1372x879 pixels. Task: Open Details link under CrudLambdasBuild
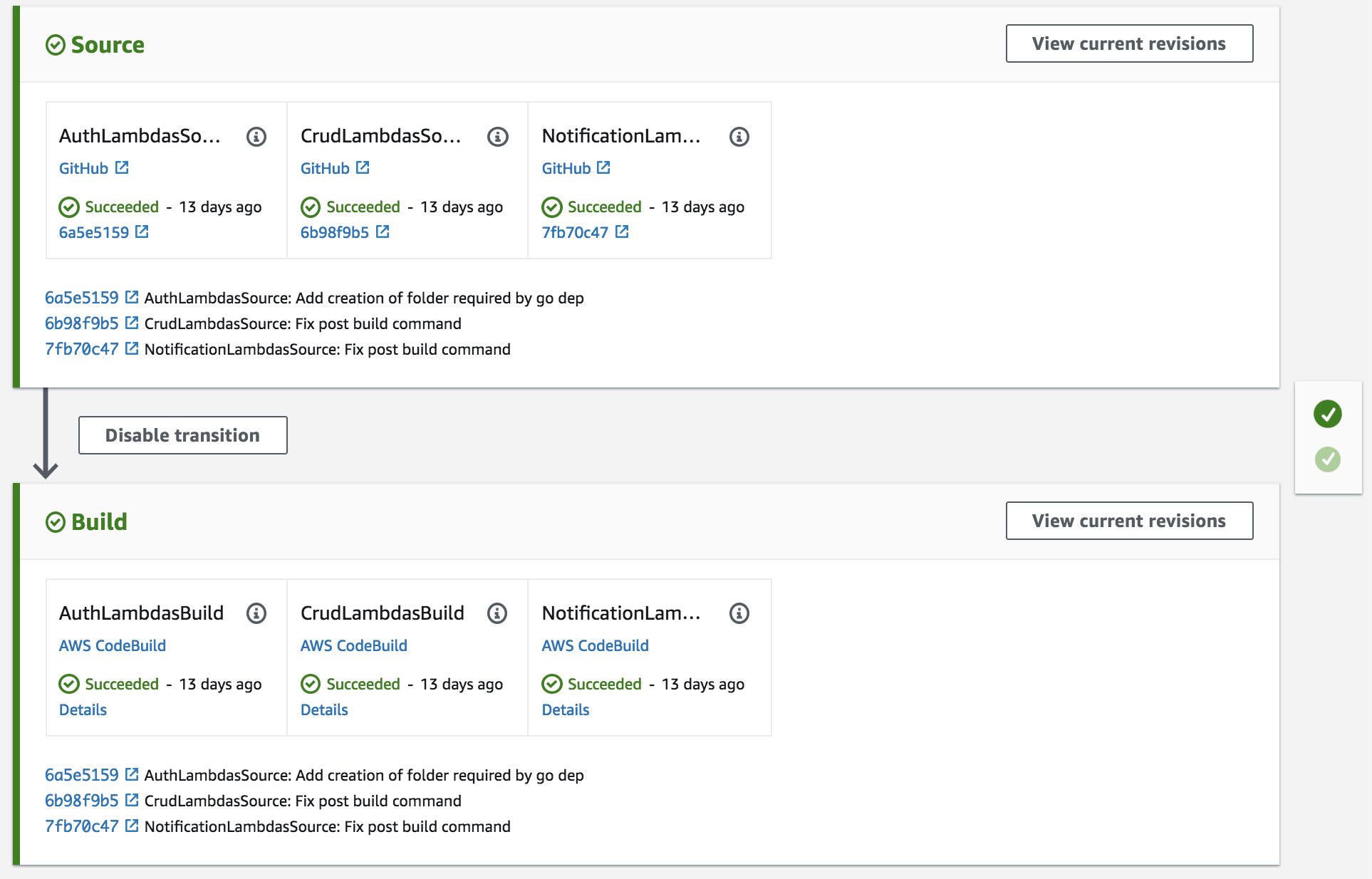(324, 710)
